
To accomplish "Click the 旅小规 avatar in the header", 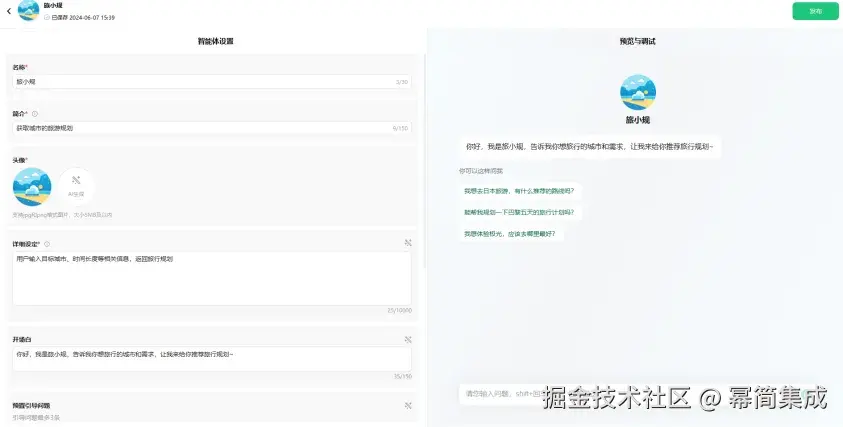I will tap(28, 11).
